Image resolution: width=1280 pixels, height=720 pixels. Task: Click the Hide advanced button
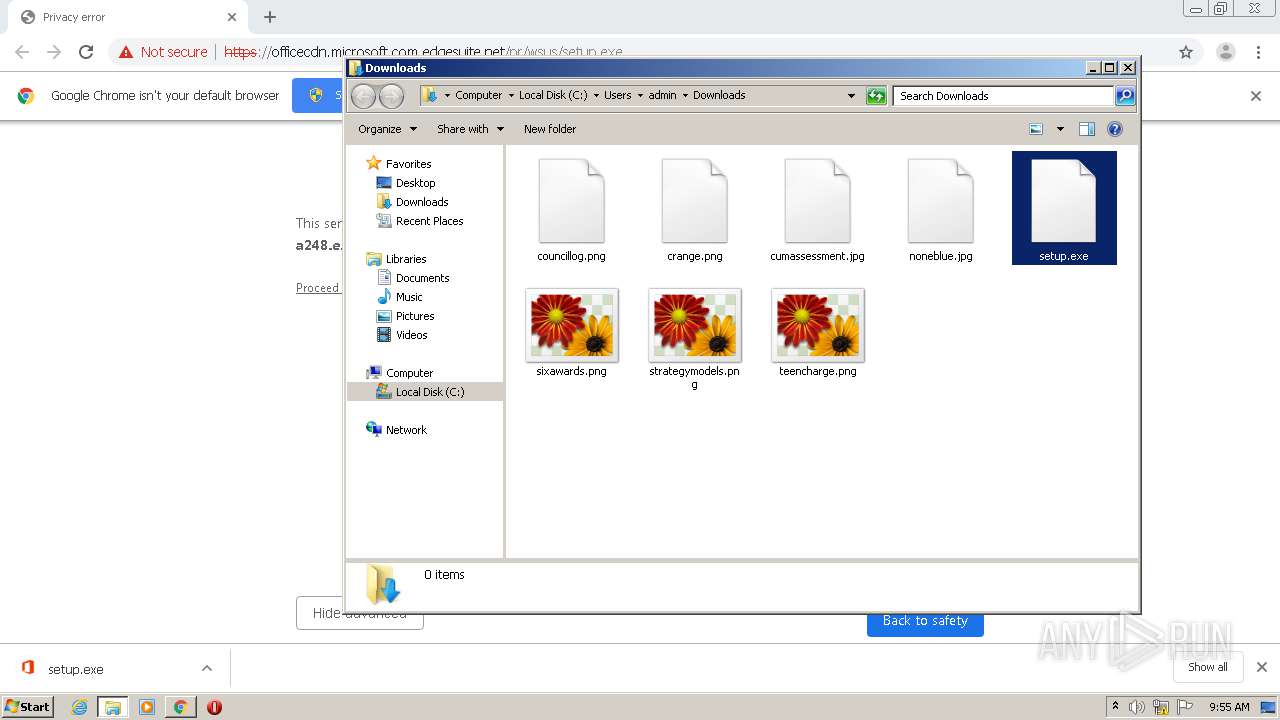tap(359, 613)
